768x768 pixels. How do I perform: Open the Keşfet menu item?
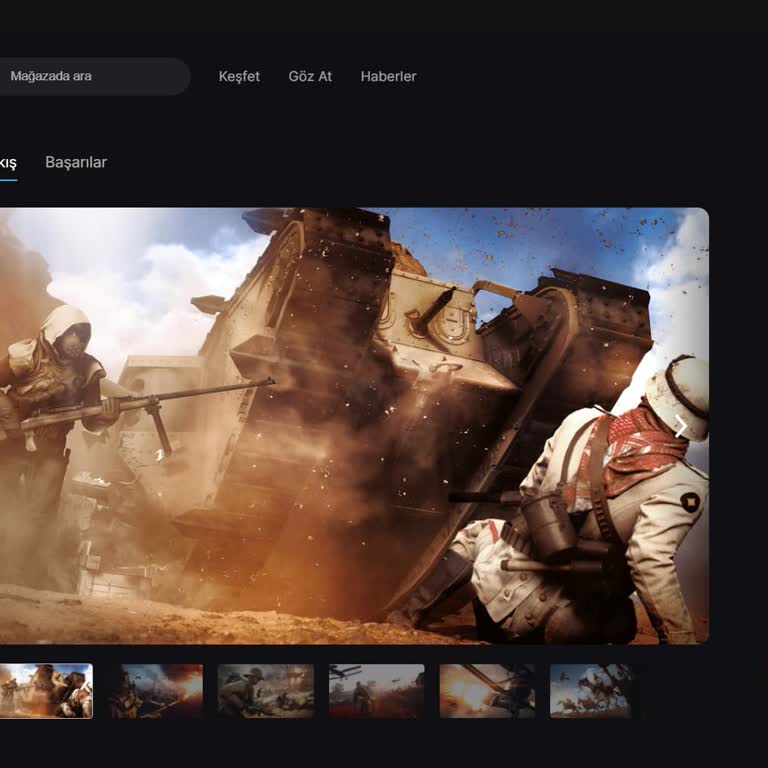[x=239, y=76]
